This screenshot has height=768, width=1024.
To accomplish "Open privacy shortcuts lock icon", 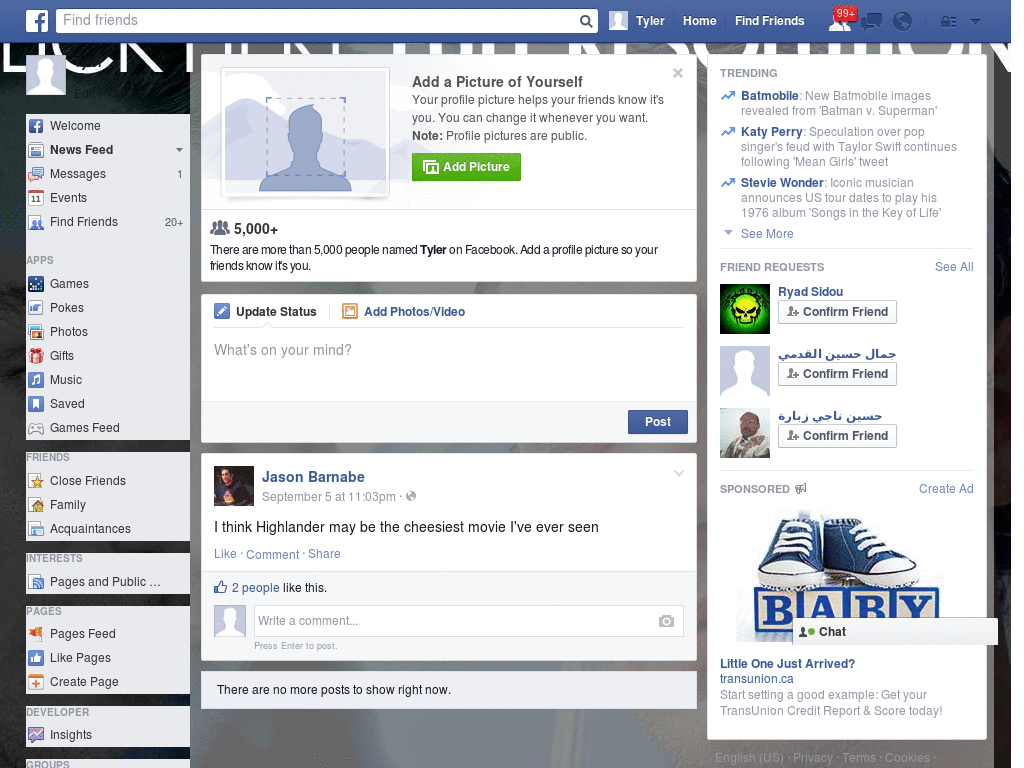I will [x=948, y=22].
